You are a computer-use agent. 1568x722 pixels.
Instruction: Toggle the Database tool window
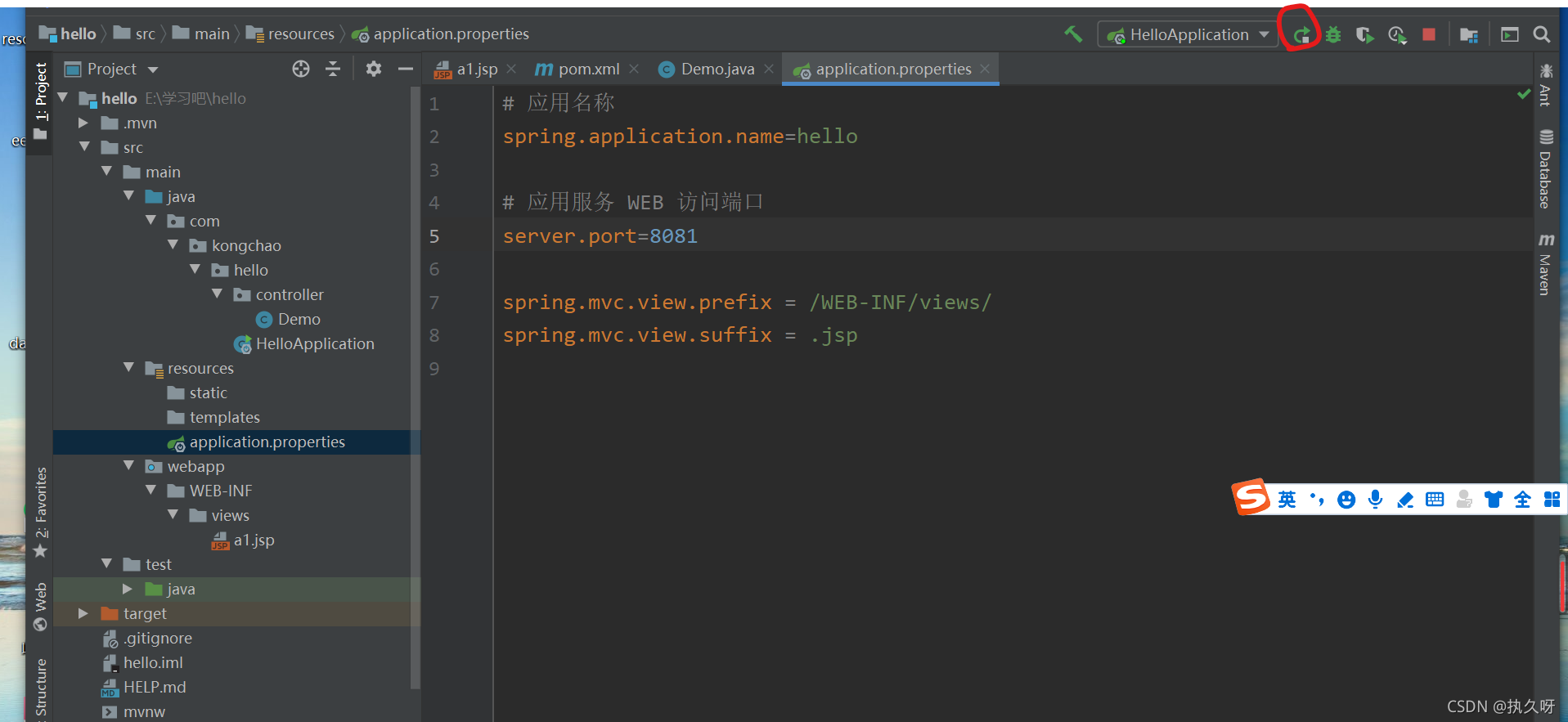coord(1546,169)
